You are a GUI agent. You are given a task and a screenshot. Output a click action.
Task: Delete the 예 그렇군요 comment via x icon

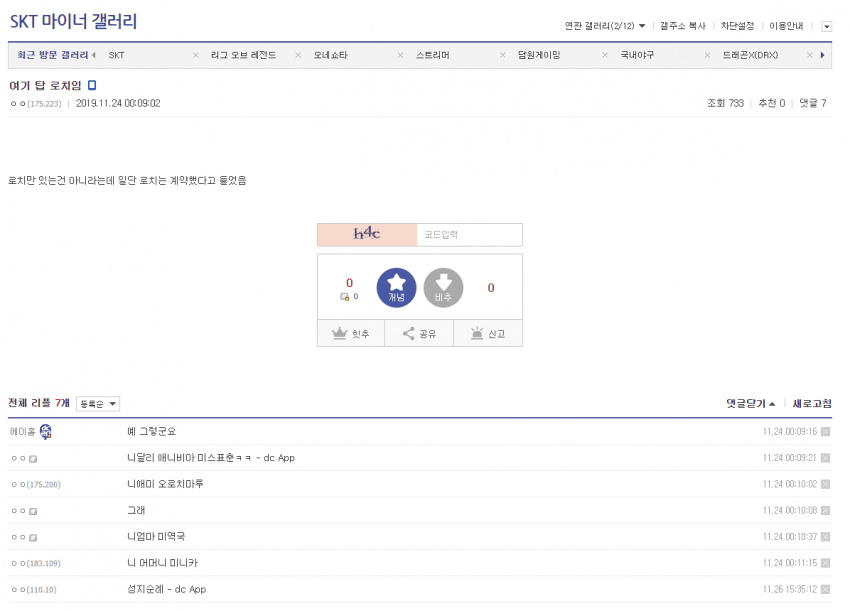pyautogui.click(x=825, y=432)
